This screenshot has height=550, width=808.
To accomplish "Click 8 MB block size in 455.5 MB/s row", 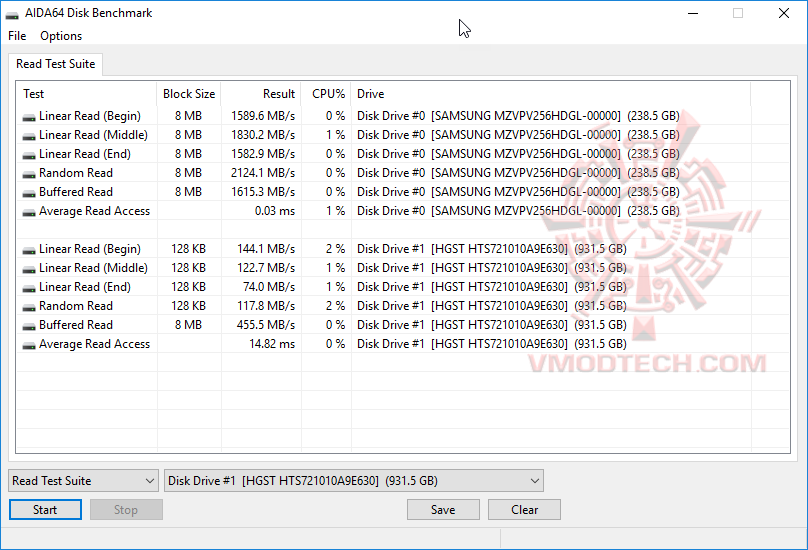I will 189,325.
